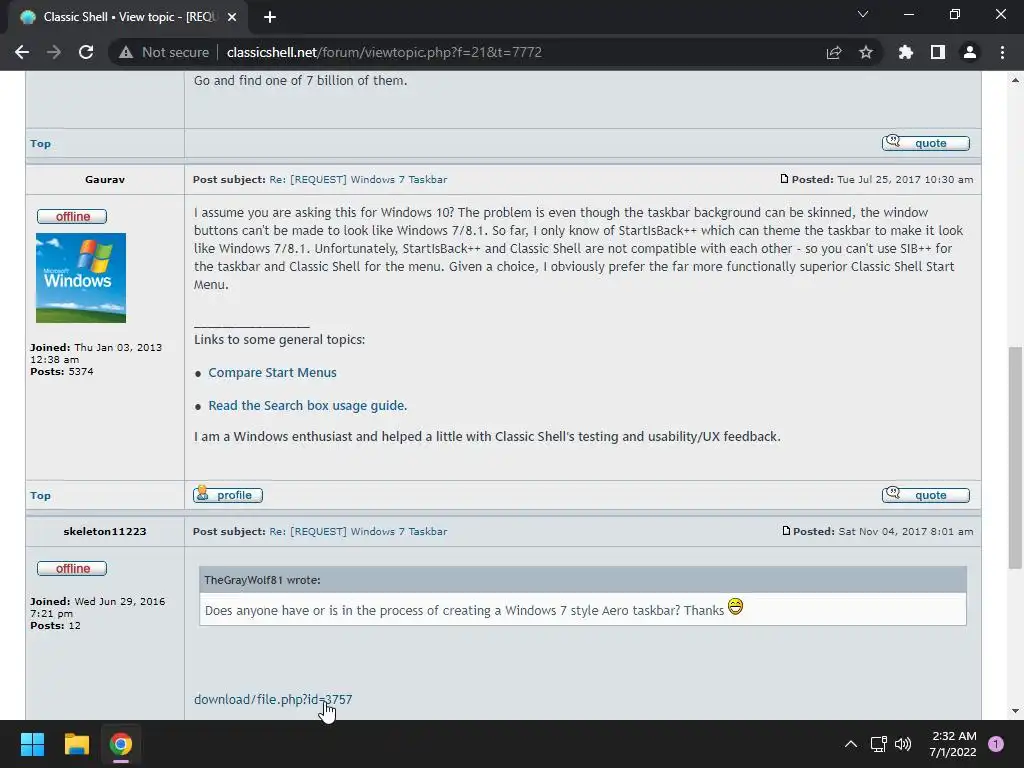Open Gaurav's username in the post header
Viewport: 1024px width, 768px height.
[x=104, y=180]
